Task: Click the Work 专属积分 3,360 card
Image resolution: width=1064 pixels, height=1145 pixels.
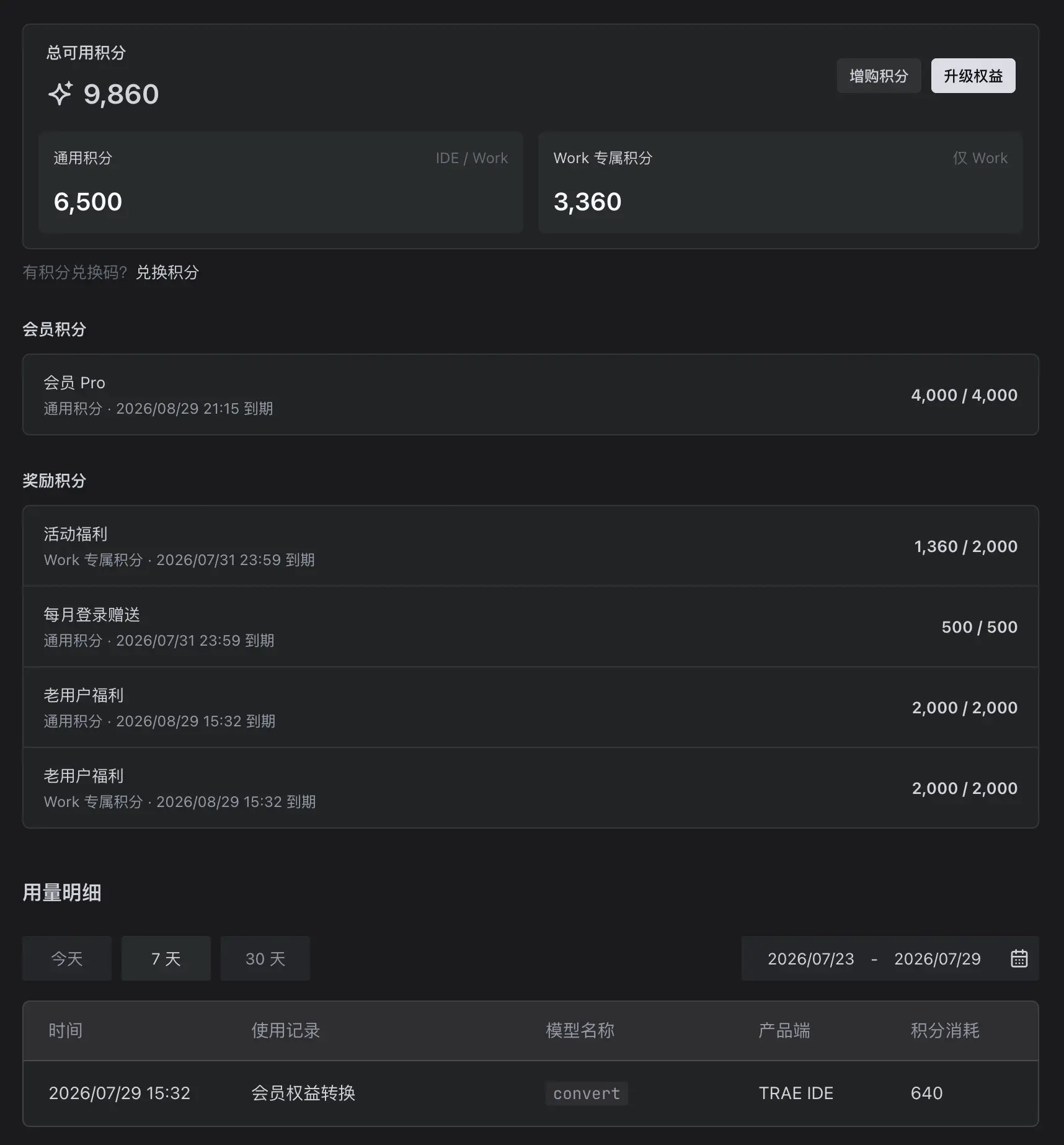Action: [780, 182]
